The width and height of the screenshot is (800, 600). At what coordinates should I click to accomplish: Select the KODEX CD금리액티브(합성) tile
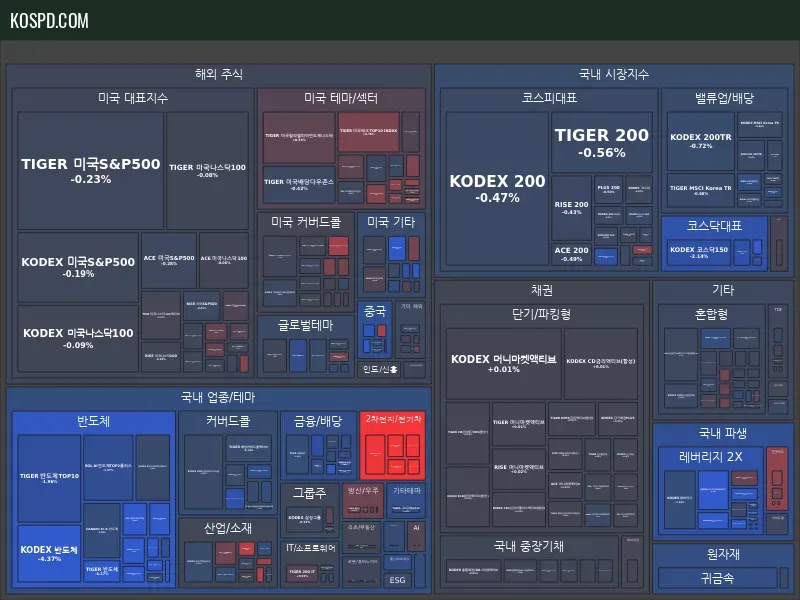click(x=601, y=363)
